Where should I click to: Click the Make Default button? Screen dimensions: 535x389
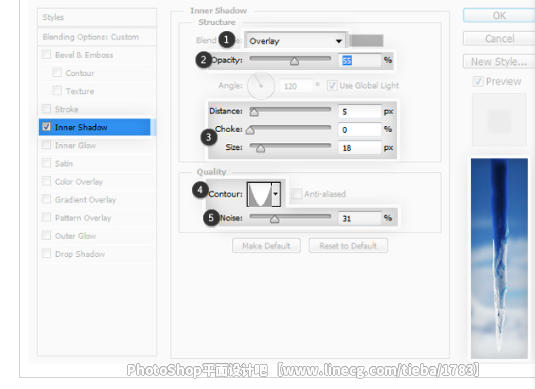click(x=266, y=246)
